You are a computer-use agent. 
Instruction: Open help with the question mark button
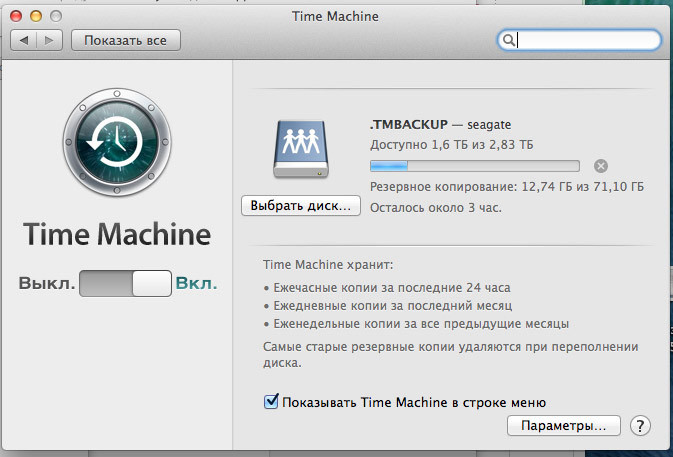click(x=640, y=426)
